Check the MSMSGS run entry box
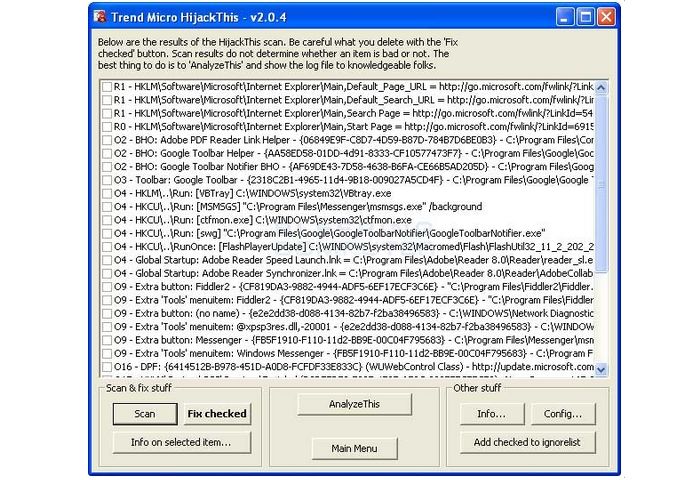 [107, 207]
